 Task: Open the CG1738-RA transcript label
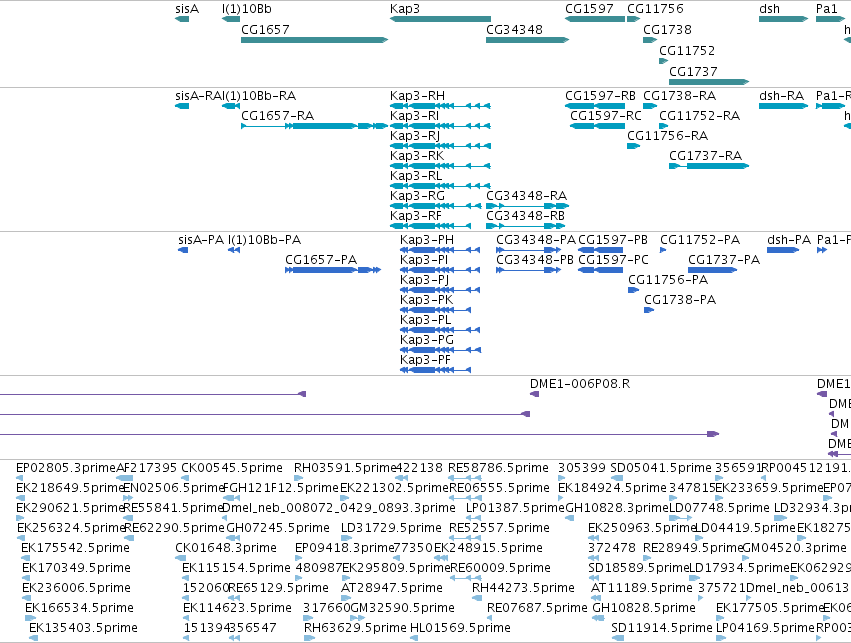[680, 96]
